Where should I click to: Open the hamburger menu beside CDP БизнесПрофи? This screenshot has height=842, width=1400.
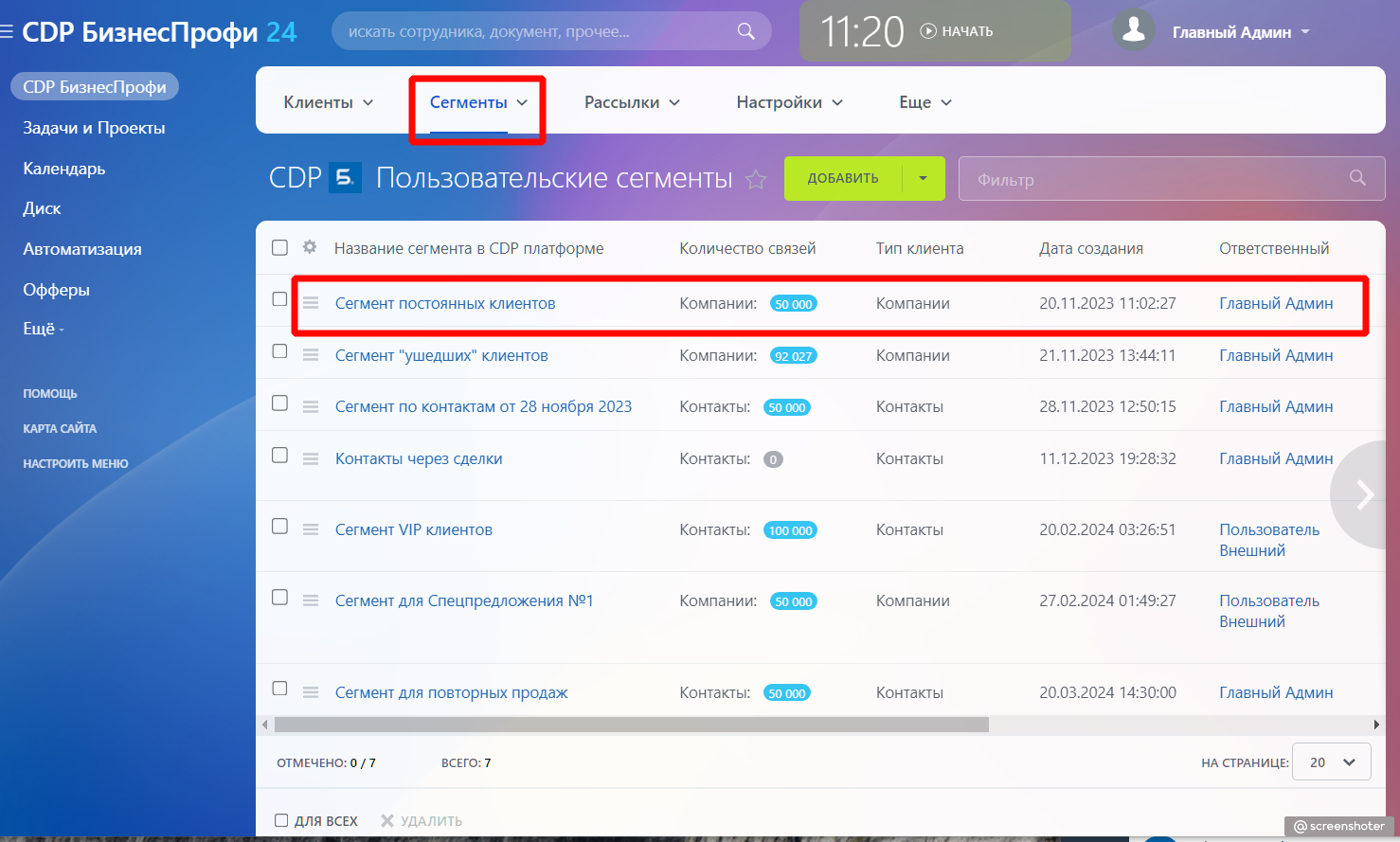[x=7, y=32]
